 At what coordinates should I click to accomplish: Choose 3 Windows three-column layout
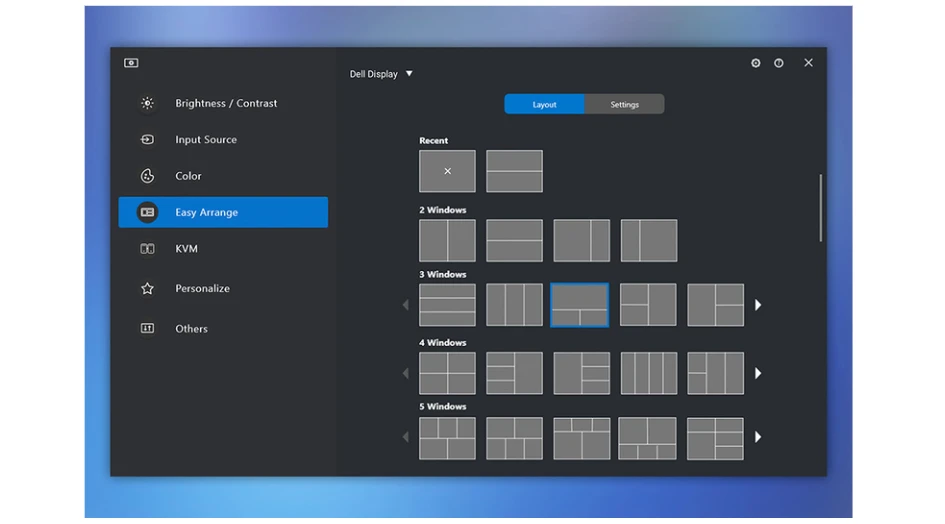tap(514, 305)
